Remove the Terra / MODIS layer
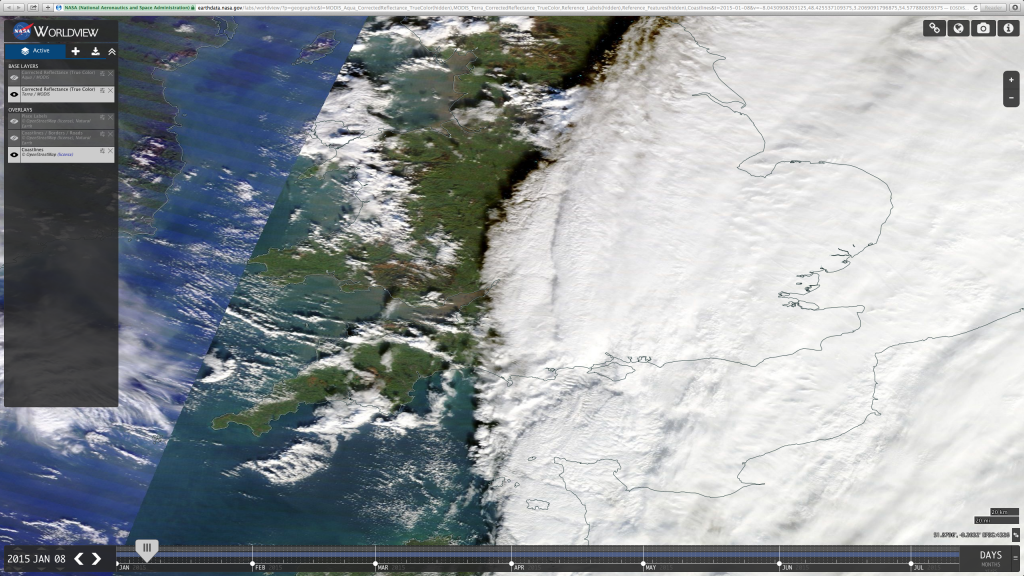The width and height of the screenshot is (1024, 576). click(110, 91)
